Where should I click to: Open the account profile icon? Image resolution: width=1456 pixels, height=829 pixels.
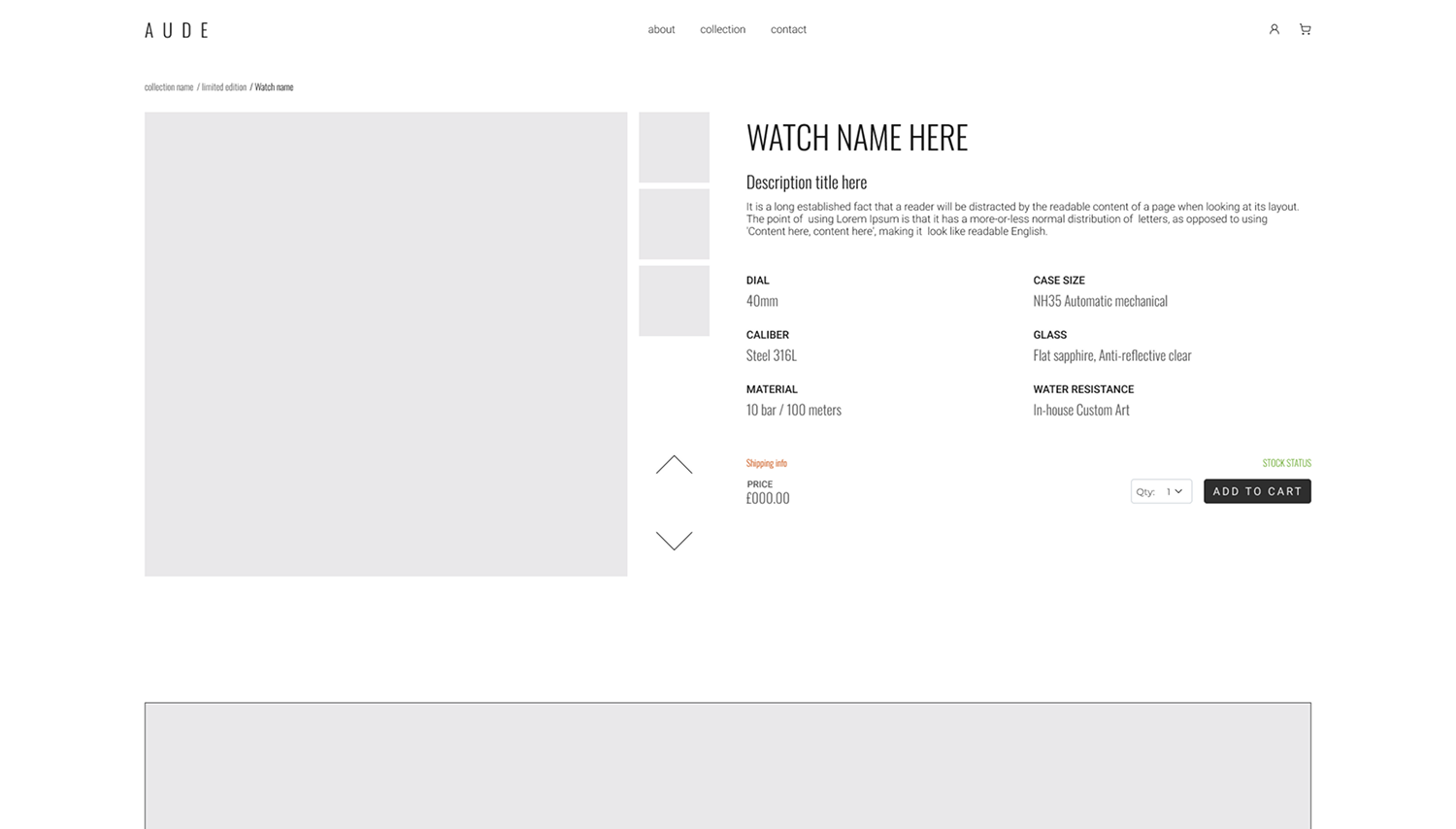tap(1274, 29)
